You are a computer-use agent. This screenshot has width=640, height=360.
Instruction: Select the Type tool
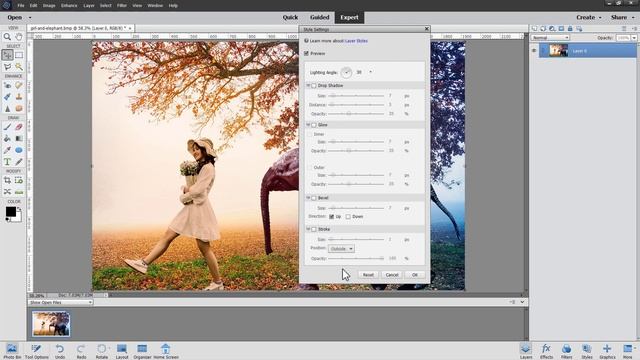[x=7, y=162]
